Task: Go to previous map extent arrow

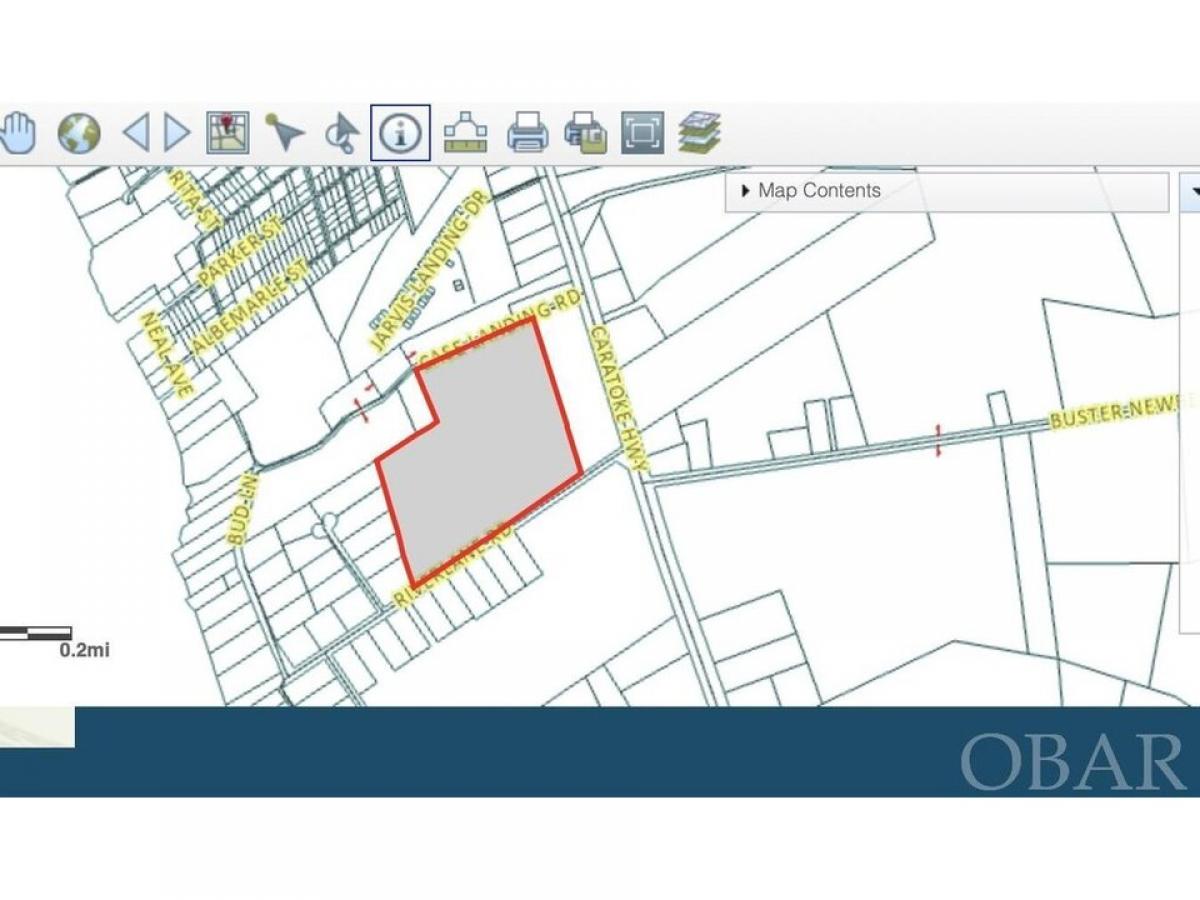Action: click(136, 132)
